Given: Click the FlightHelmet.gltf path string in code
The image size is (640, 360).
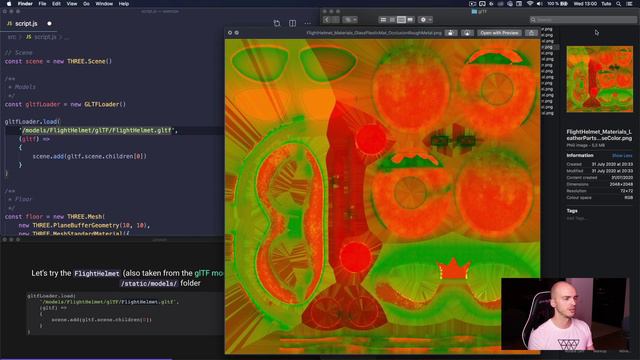Looking at the screenshot, I should pos(98,131).
